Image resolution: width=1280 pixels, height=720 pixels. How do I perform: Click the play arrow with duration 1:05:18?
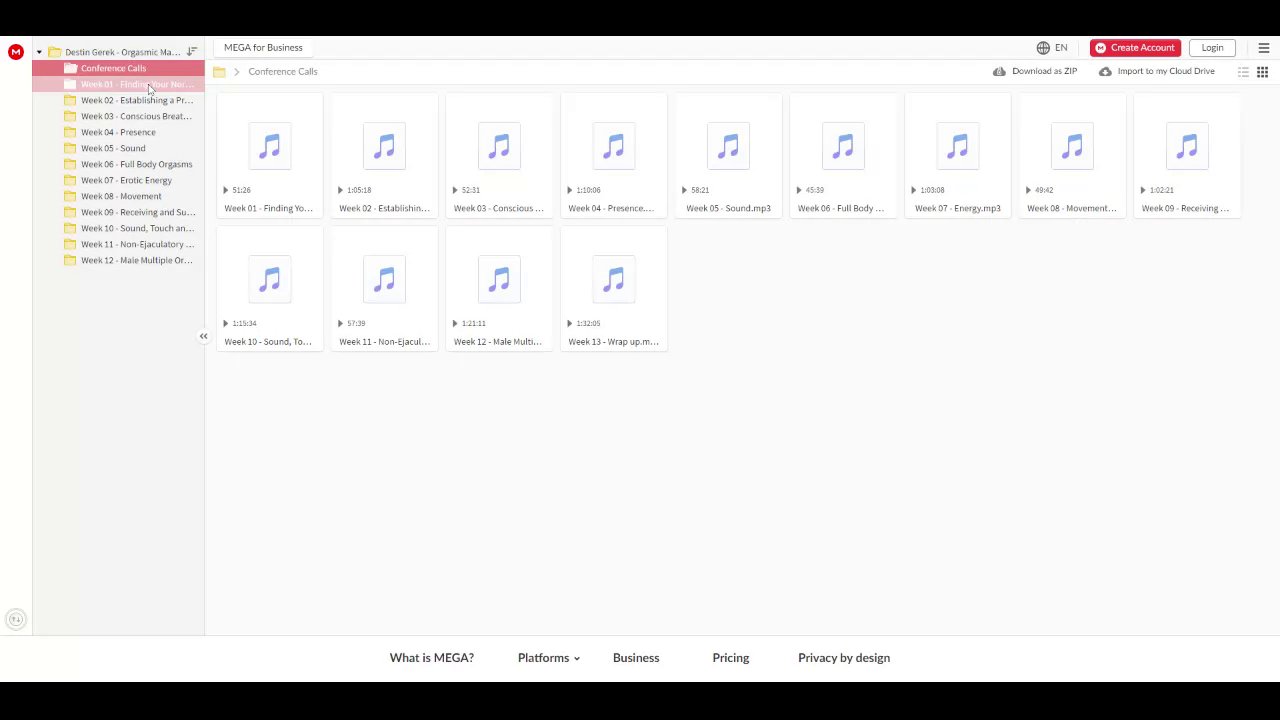click(x=340, y=190)
